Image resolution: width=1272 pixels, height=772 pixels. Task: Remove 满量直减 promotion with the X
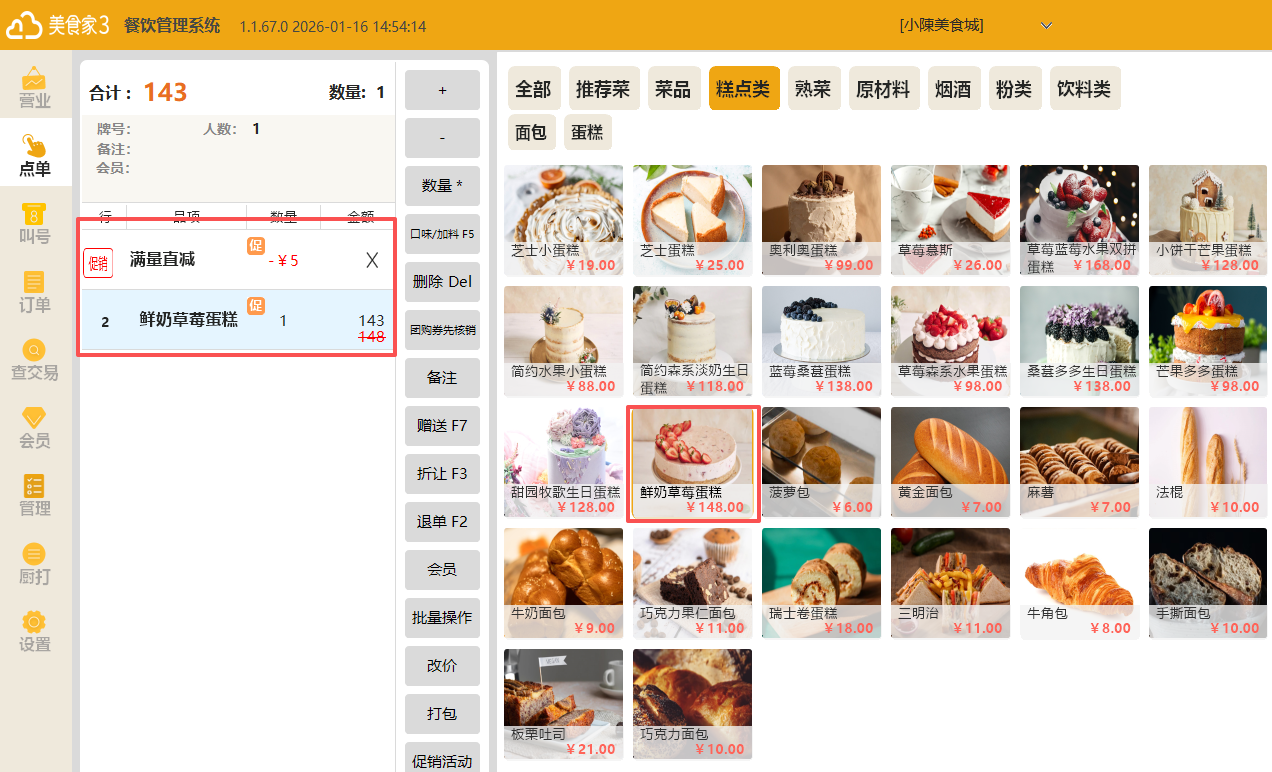(x=372, y=260)
